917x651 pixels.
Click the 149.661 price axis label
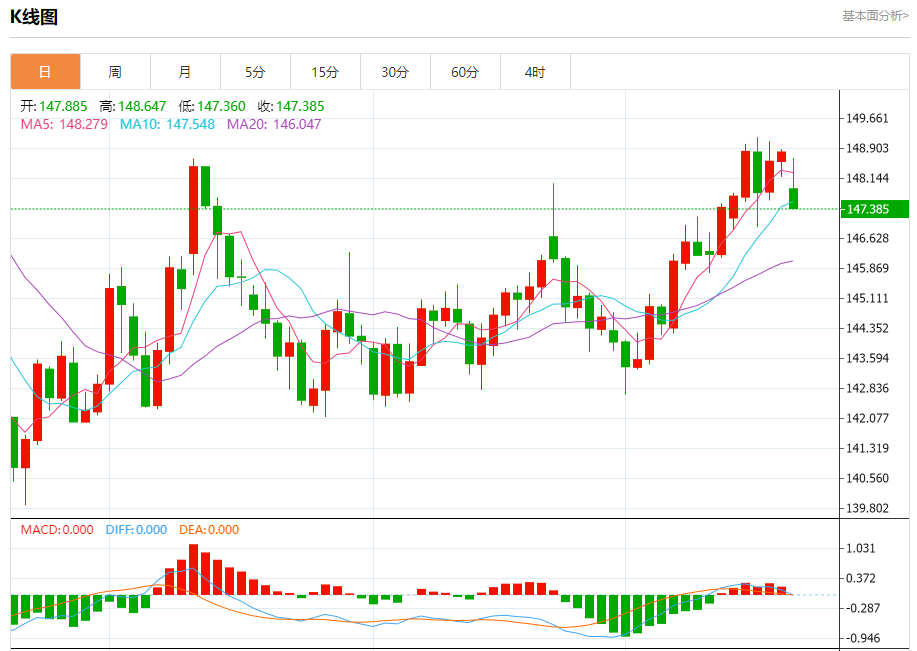coord(867,118)
